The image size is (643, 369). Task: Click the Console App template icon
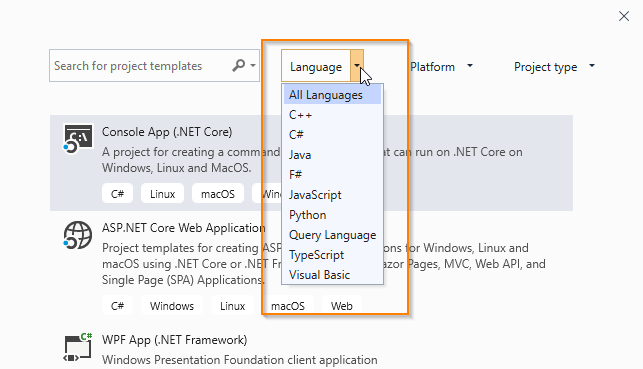point(78,139)
